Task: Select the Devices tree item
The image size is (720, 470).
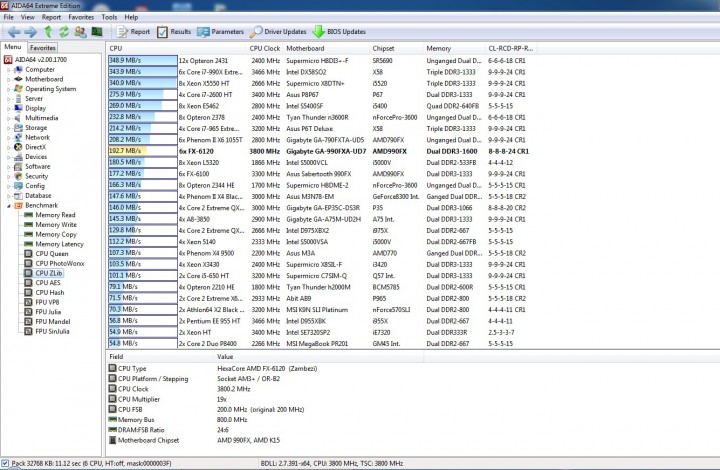Action: point(36,157)
